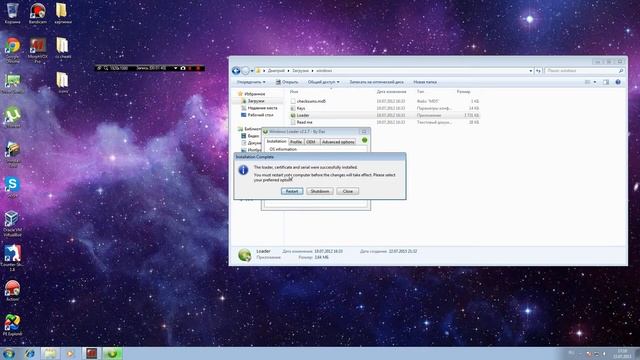
Task: Sort by the Дата изменения column header
Action: tap(391, 92)
